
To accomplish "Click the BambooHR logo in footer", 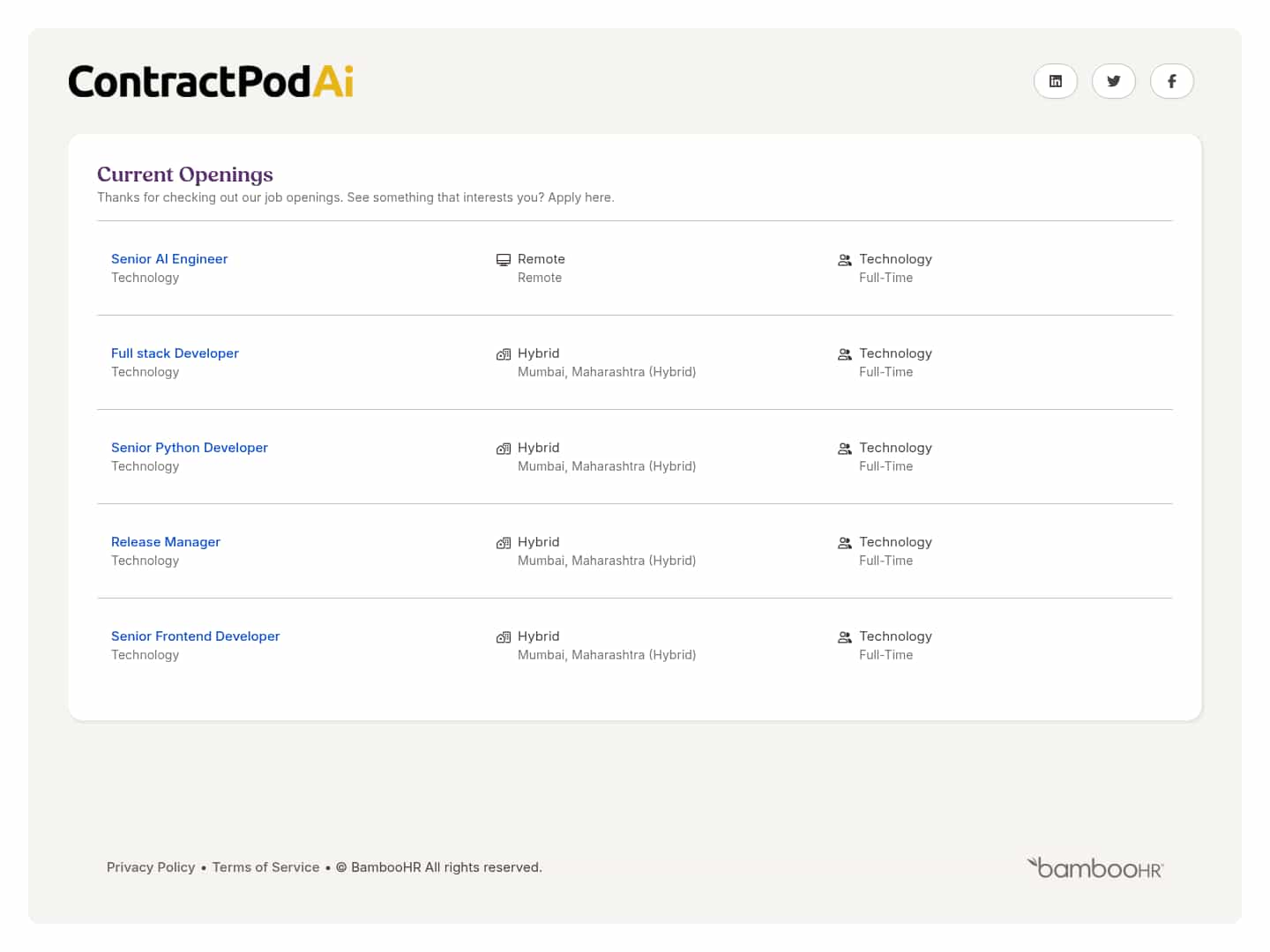I will click(1094, 867).
